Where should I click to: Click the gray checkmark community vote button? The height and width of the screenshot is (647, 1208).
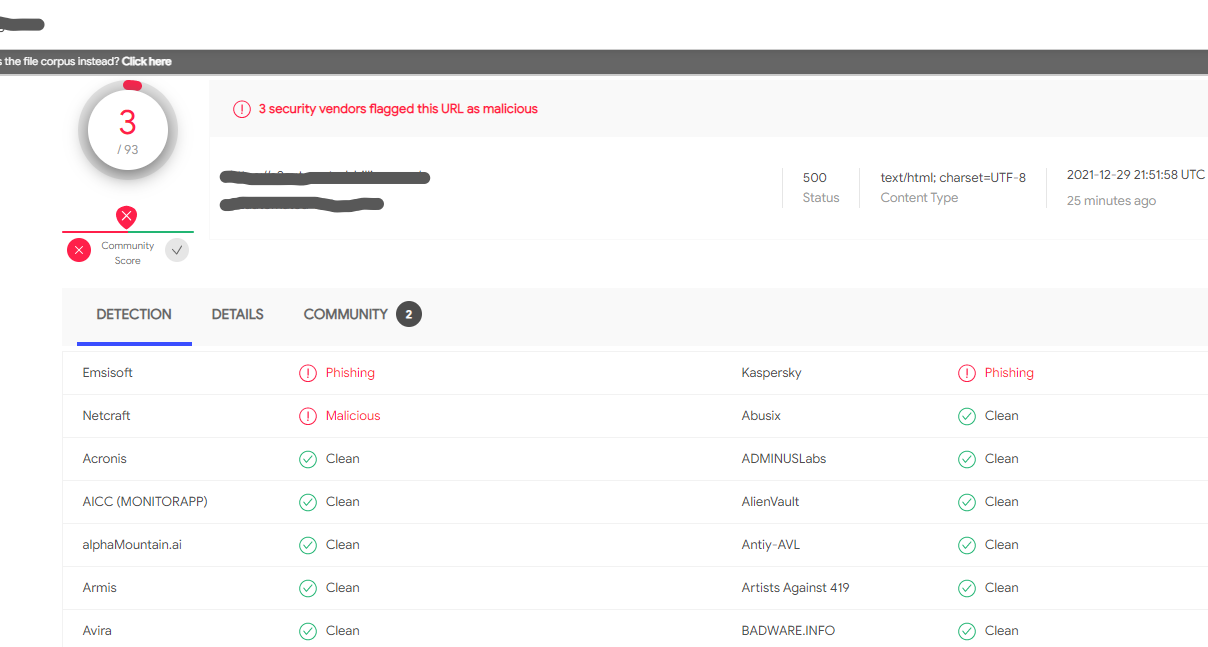[177, 250]
